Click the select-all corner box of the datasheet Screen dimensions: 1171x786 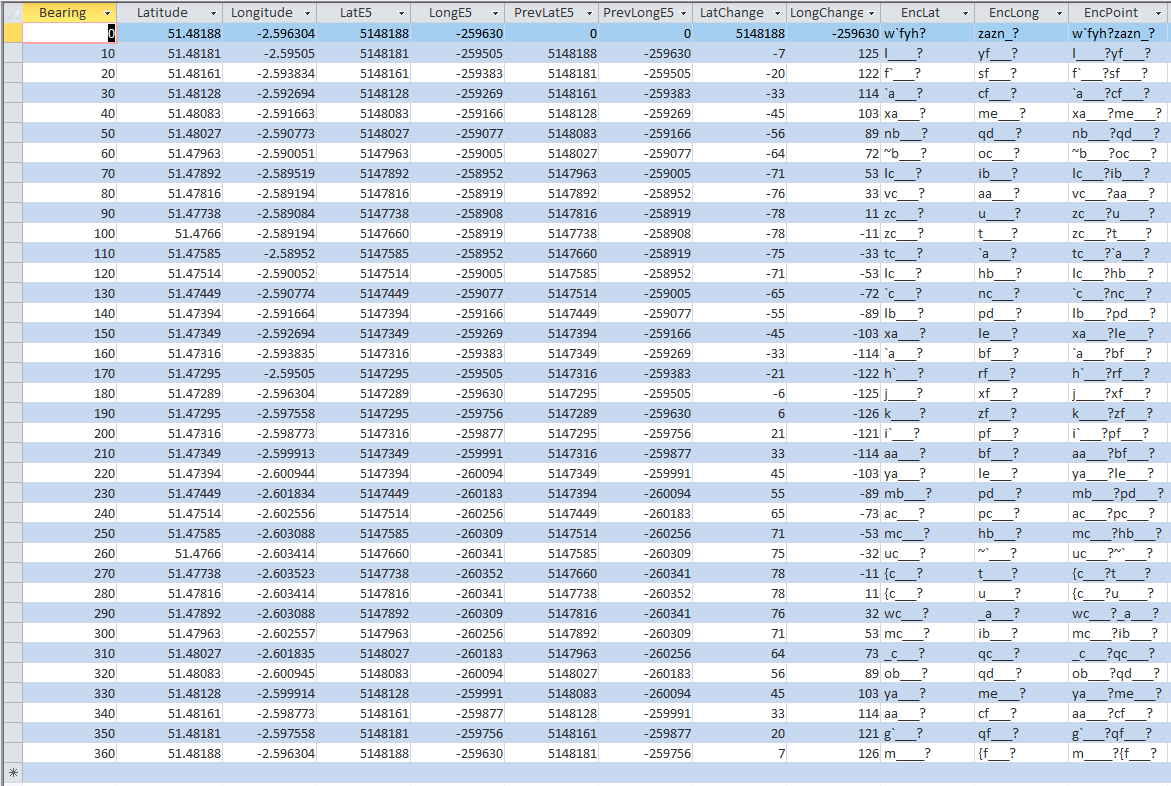[x=13, y=13]
